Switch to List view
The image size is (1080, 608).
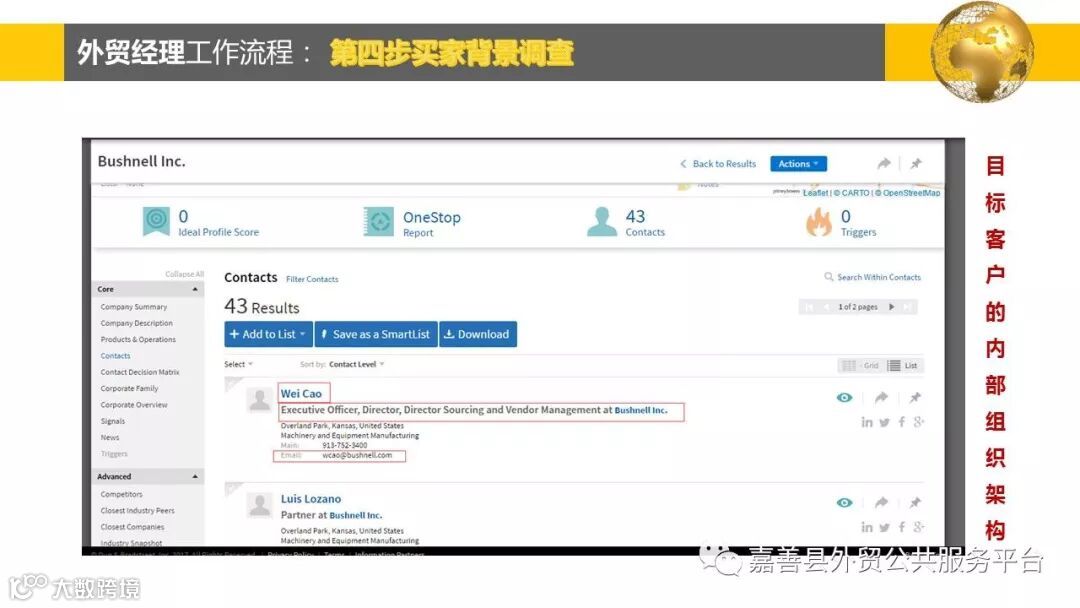coord(903,366)
